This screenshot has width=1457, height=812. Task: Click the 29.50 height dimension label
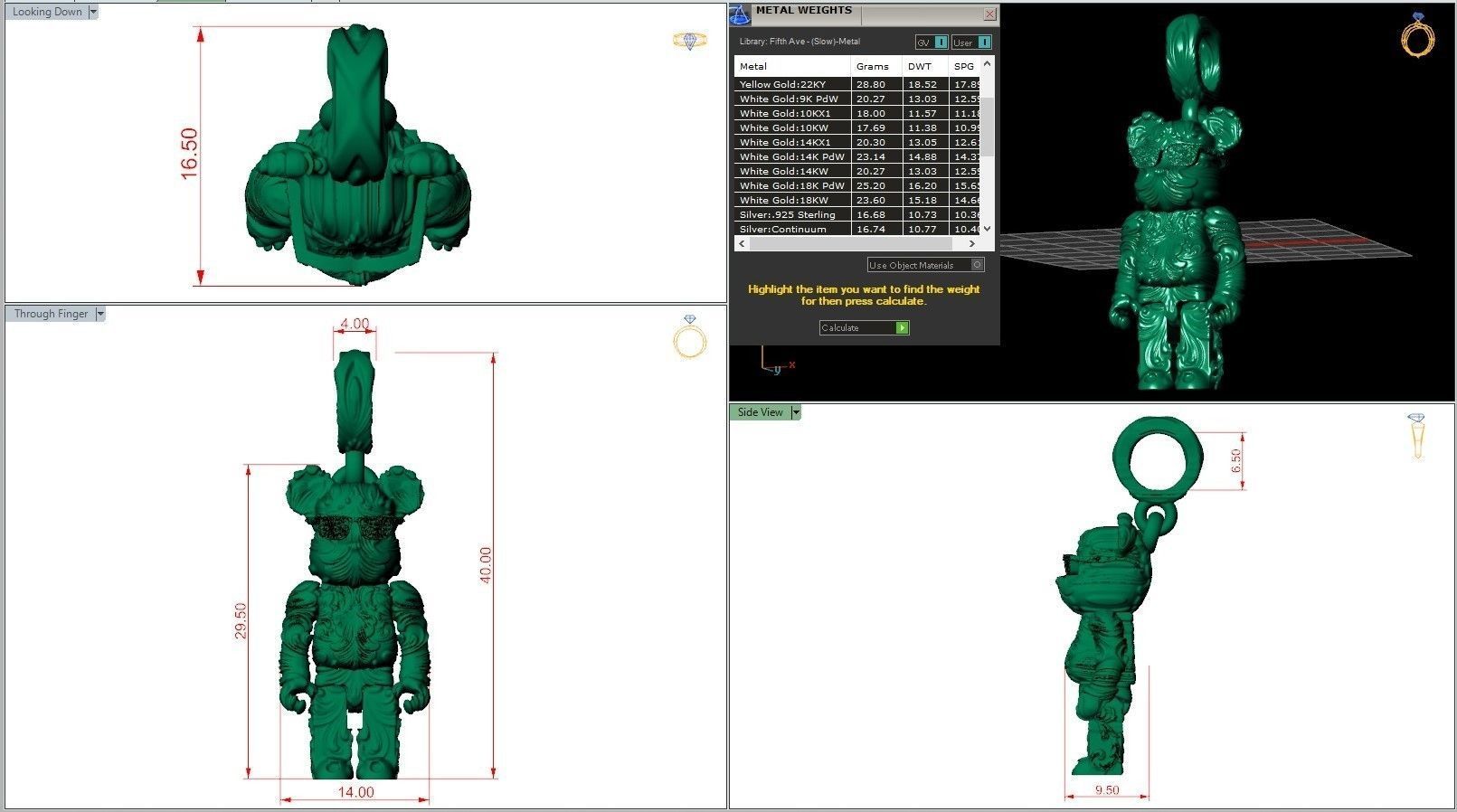(240, 621)
